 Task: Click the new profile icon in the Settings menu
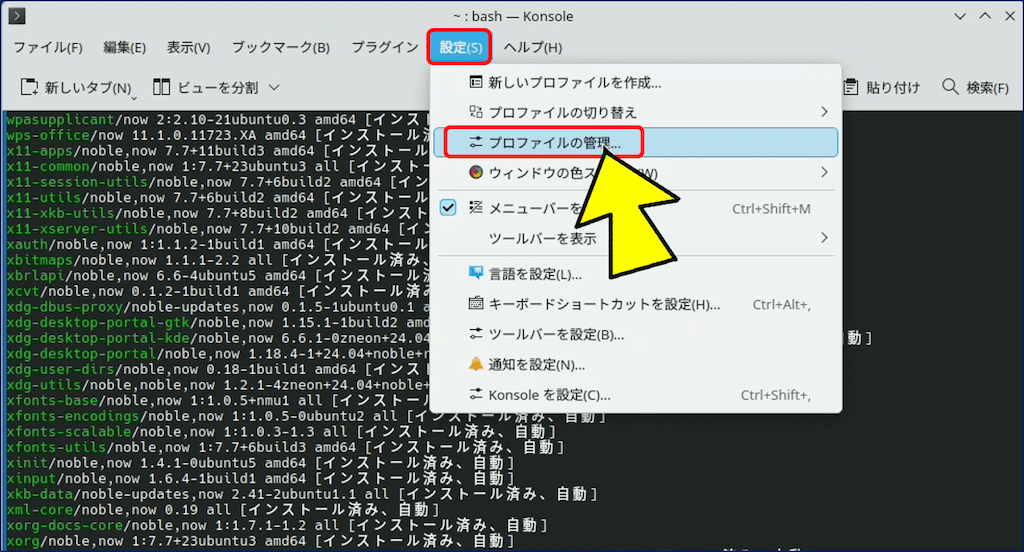pyautogui.click(x=476, y=83)
